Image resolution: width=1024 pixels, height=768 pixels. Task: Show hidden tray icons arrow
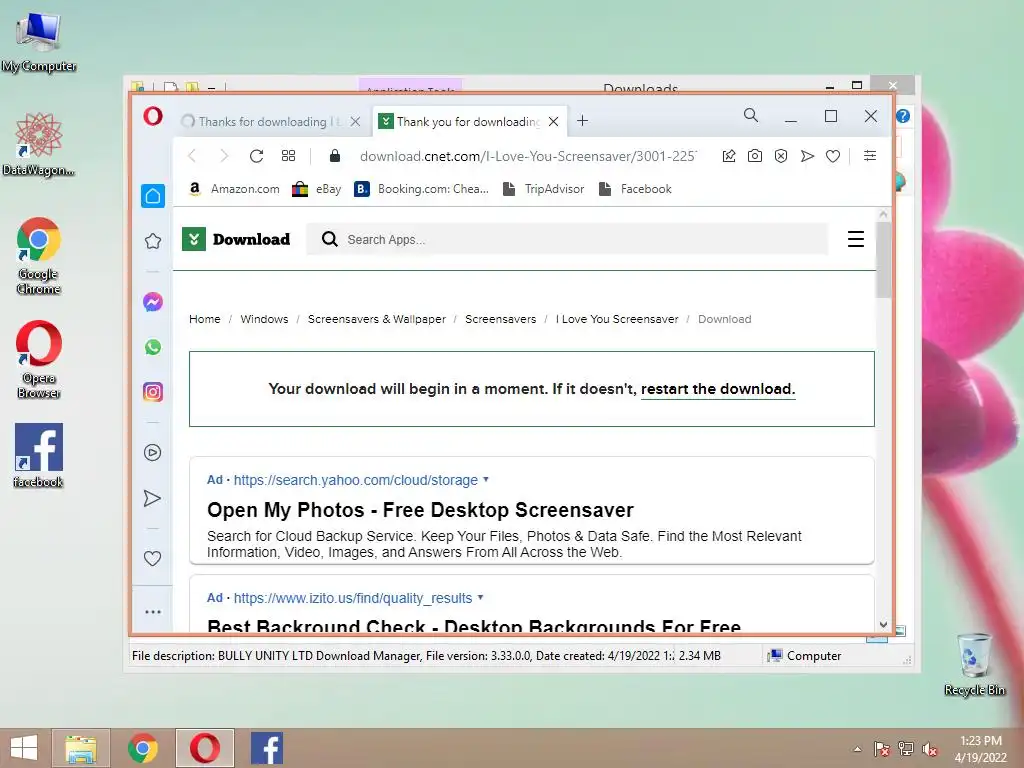coord(857,749)
